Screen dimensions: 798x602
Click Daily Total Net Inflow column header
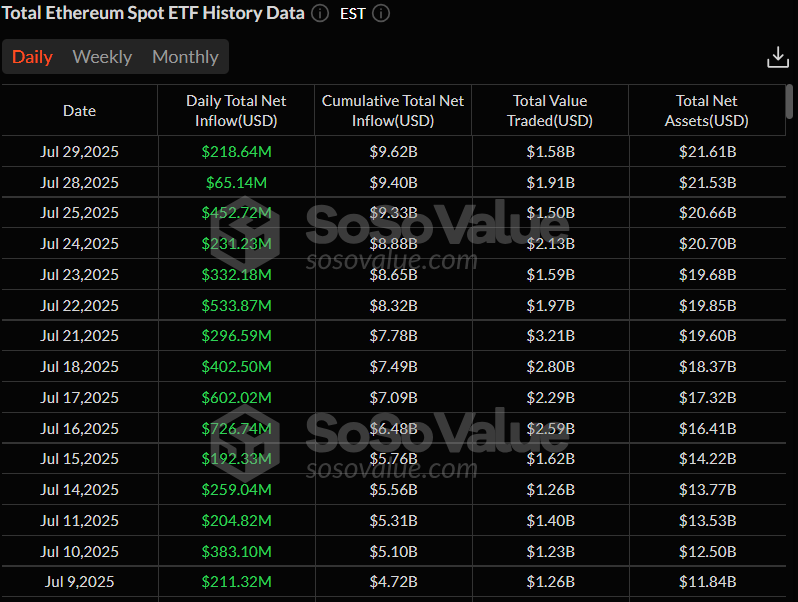click(236, 110)
